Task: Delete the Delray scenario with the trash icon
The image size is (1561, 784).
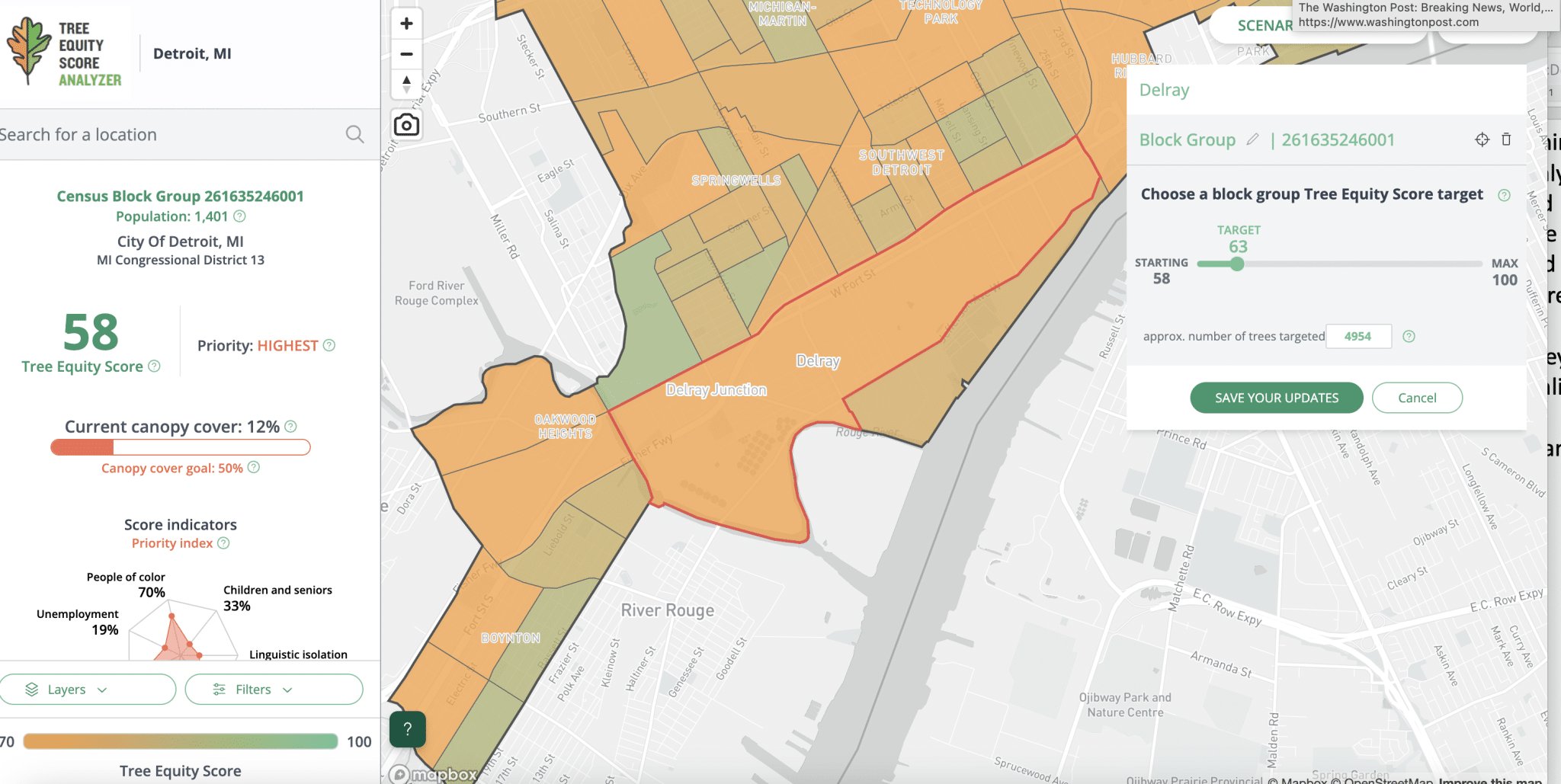Action: point(1507,140)
